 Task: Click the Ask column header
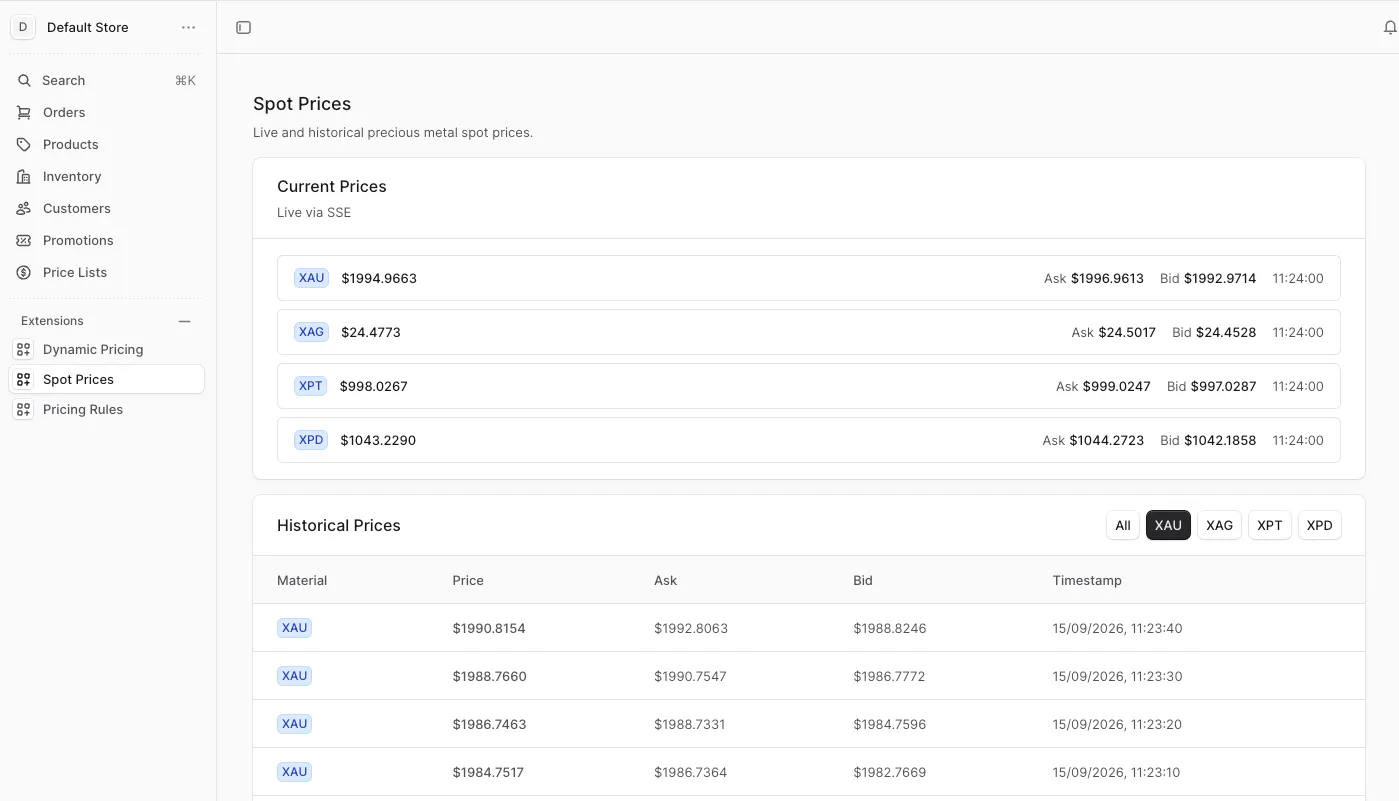666,580
